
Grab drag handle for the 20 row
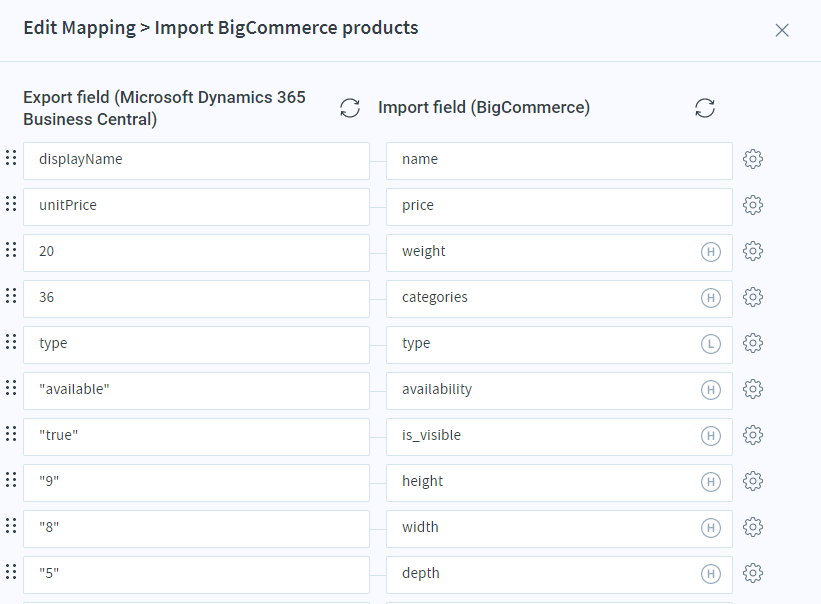pos(11,250)
